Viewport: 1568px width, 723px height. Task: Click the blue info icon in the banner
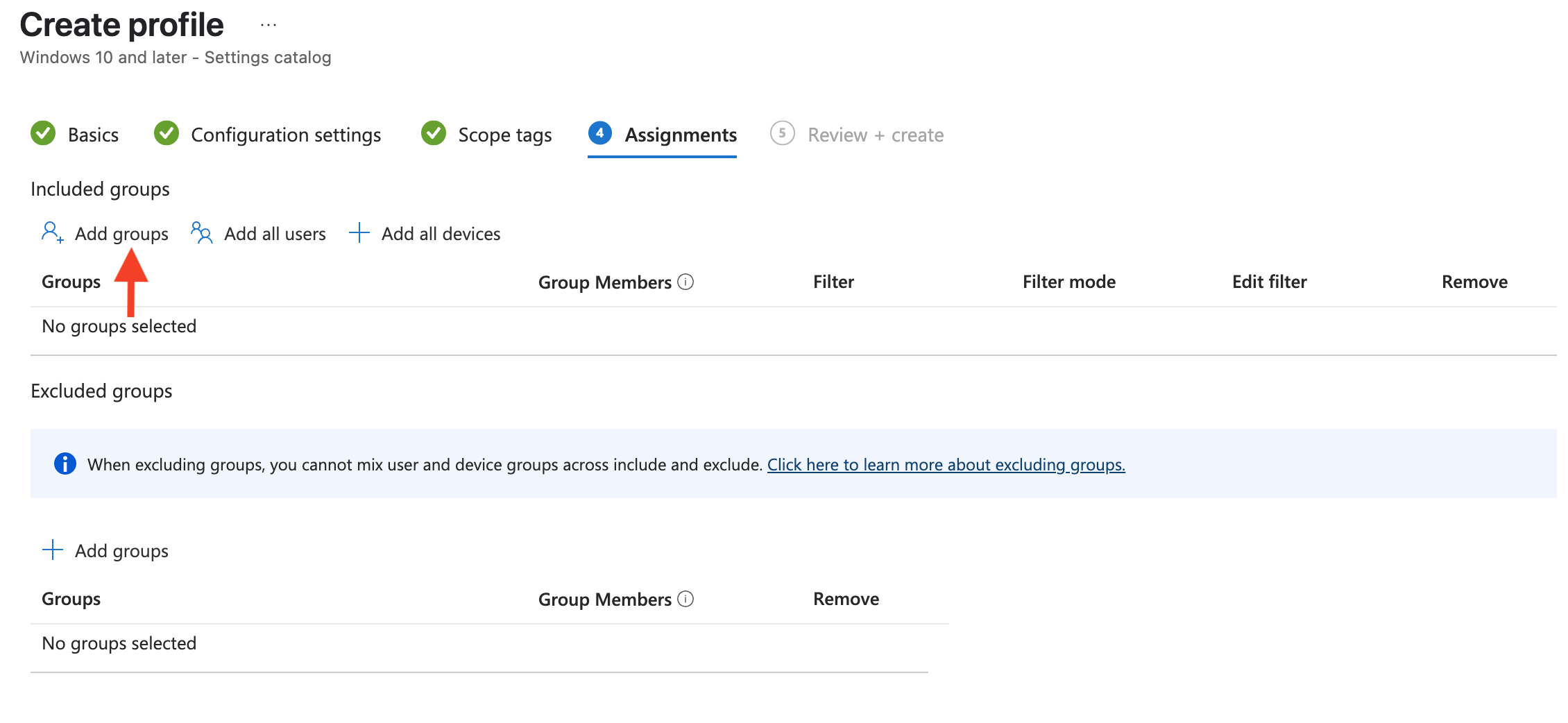65,463
